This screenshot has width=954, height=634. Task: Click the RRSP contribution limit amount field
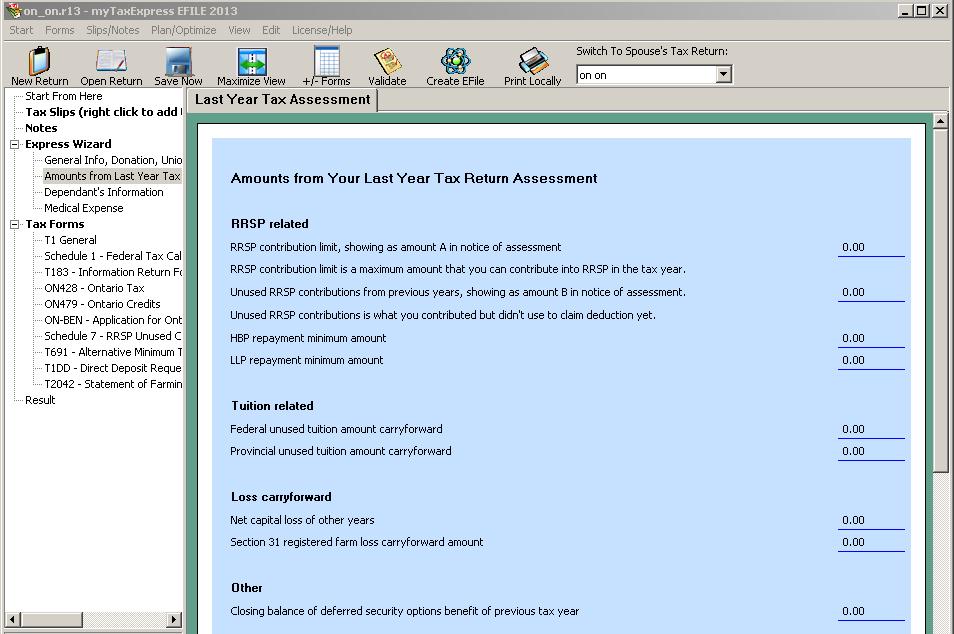(x=871, y=248)
